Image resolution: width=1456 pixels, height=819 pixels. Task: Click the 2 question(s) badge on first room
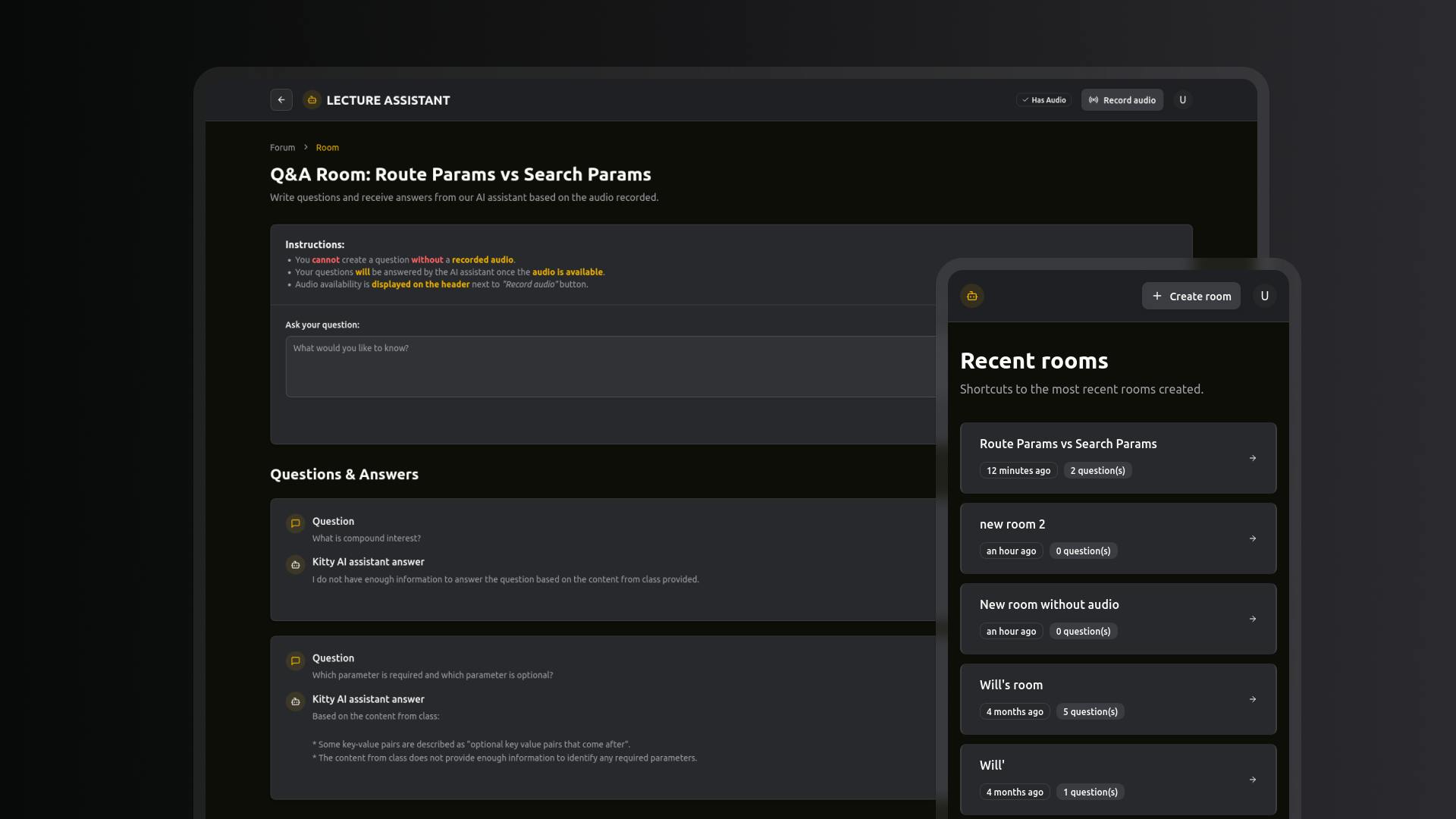click(1097, 471)
